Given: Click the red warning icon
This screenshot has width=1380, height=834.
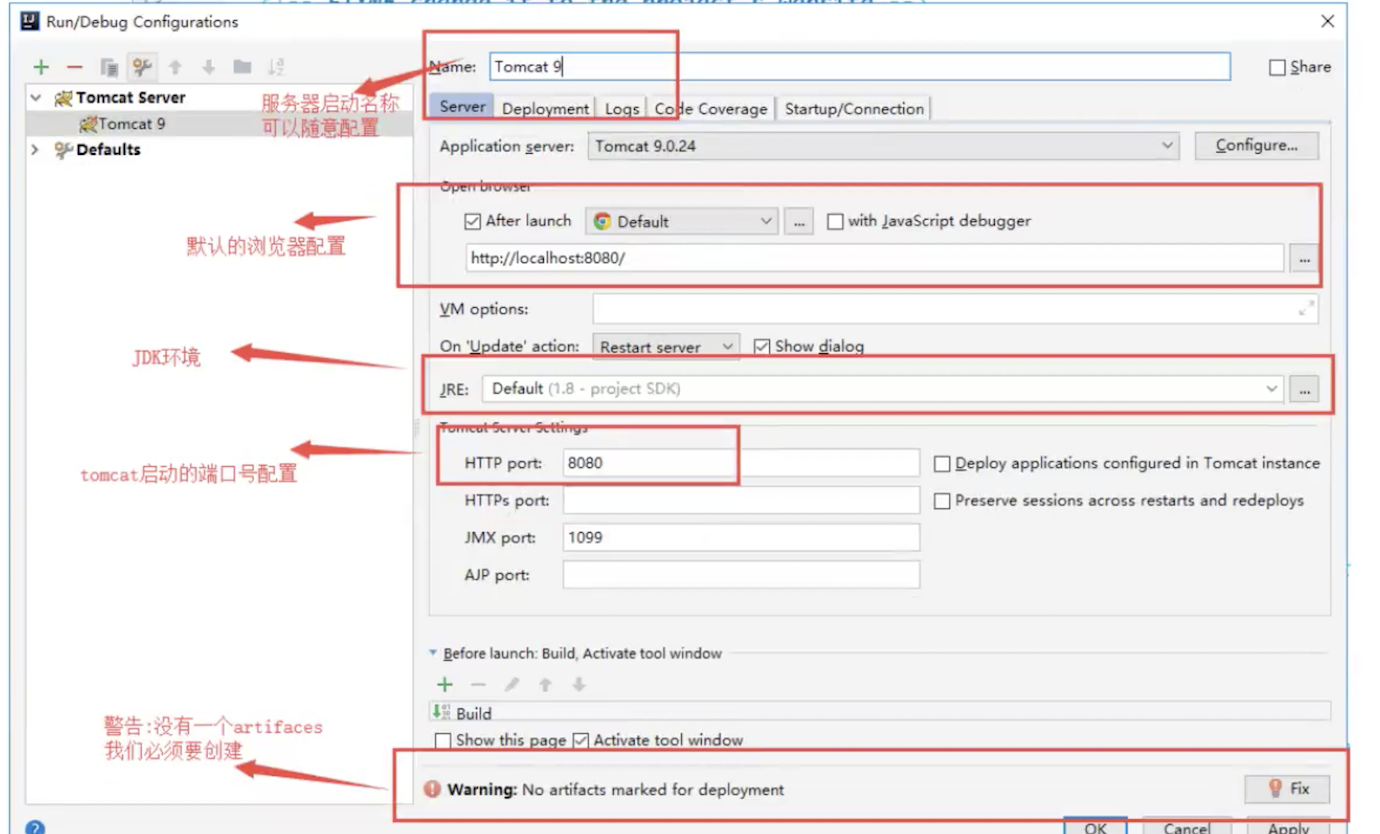Looking at the screenshot, I should pos(432,789).
